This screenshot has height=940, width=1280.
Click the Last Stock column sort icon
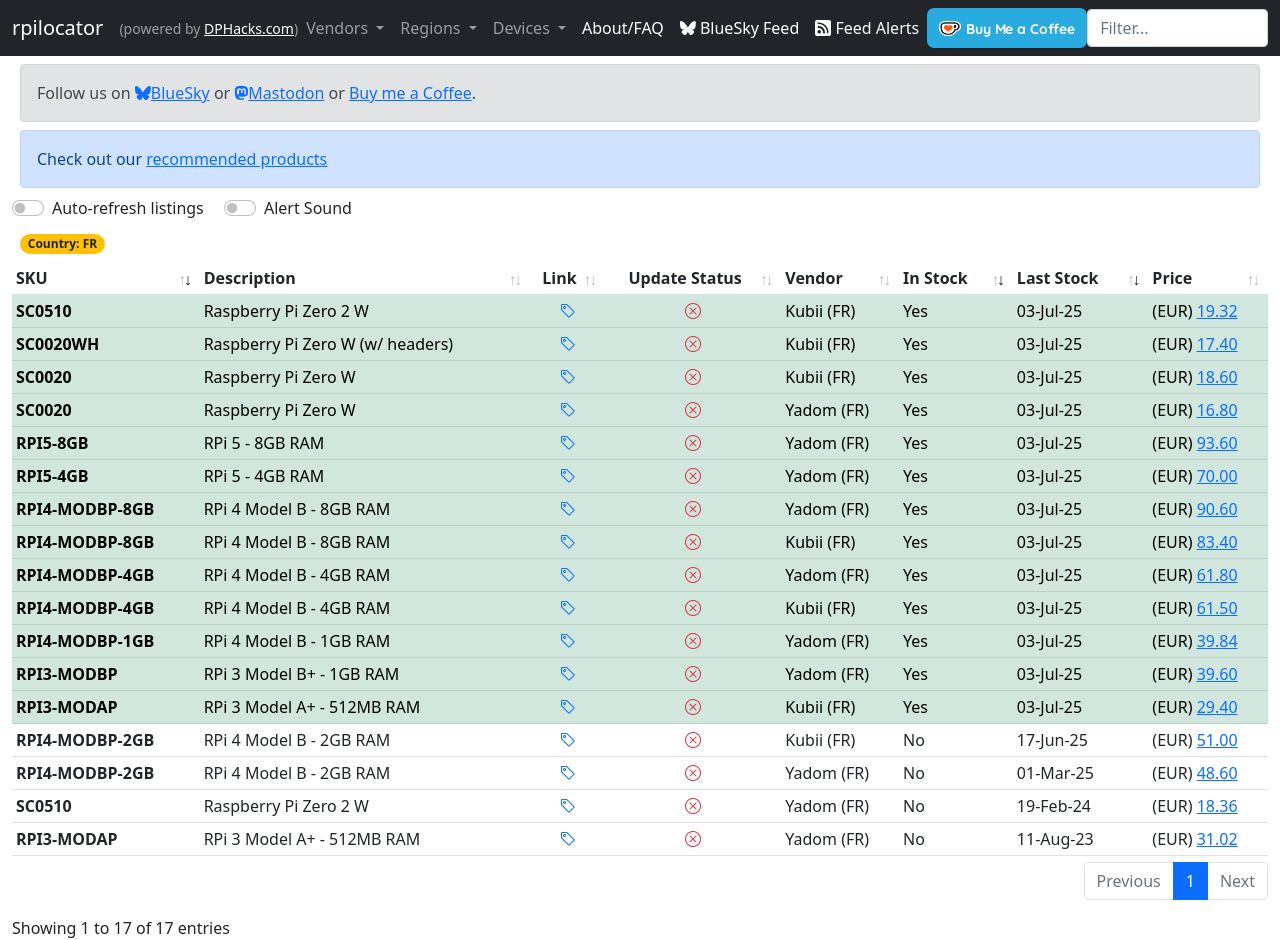click(1134, 279)
